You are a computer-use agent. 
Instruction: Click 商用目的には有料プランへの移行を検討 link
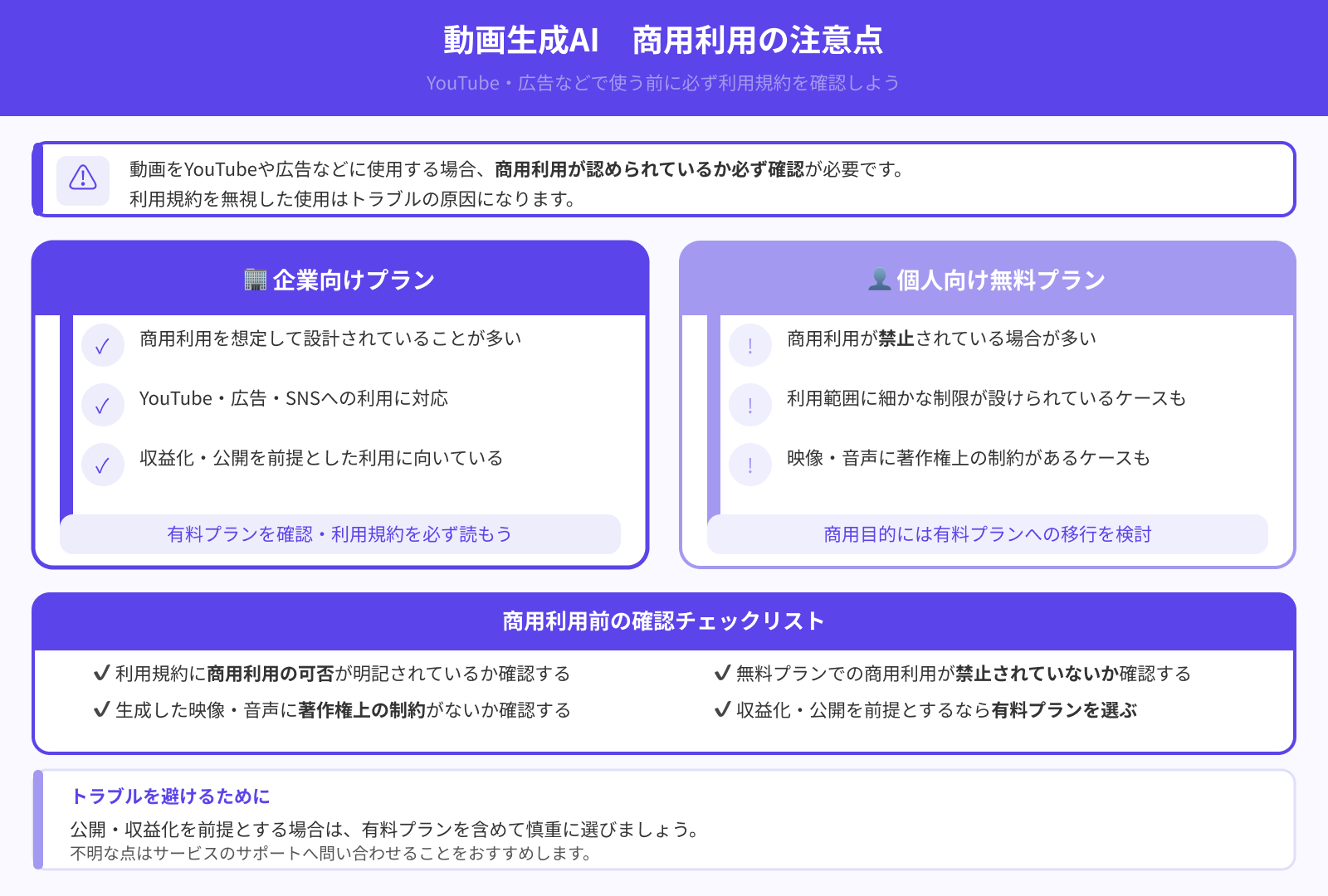[x=986, y=535]
